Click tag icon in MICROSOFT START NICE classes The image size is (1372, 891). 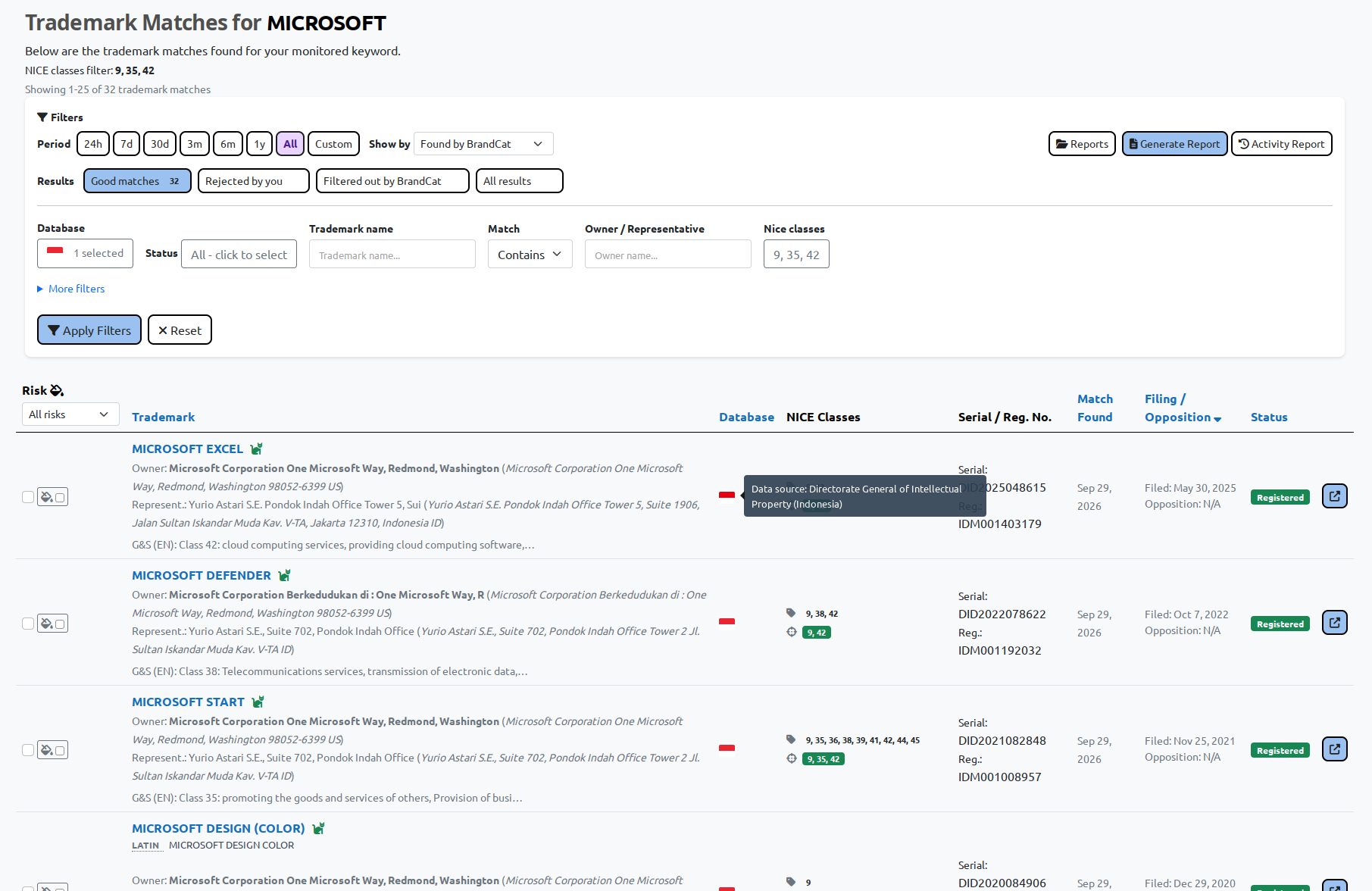(791, 739)
